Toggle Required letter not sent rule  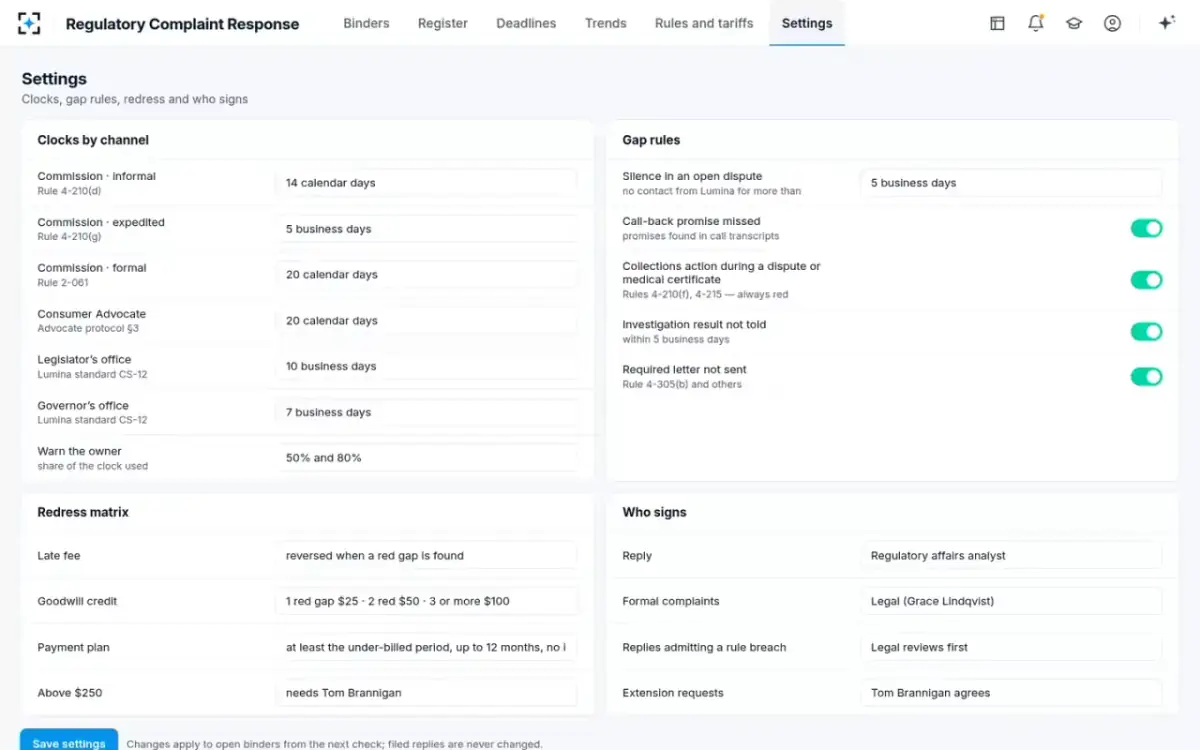1146,377
